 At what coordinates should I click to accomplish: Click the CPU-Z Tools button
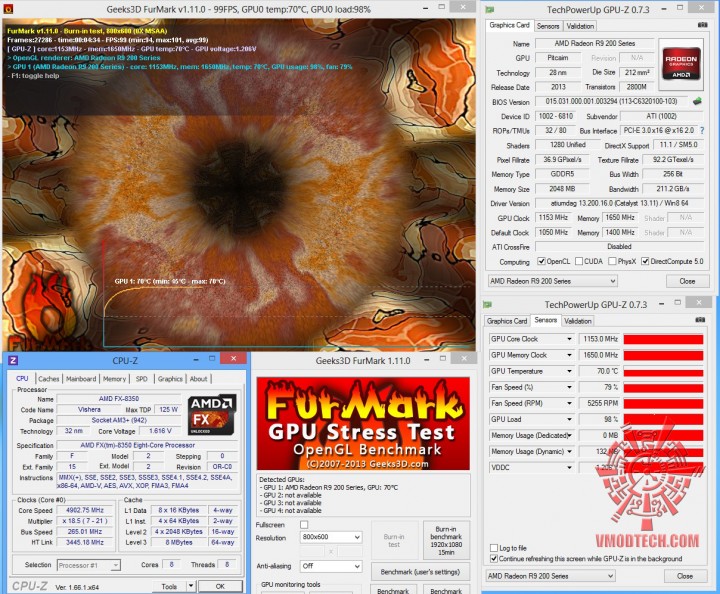click(169, 586)
